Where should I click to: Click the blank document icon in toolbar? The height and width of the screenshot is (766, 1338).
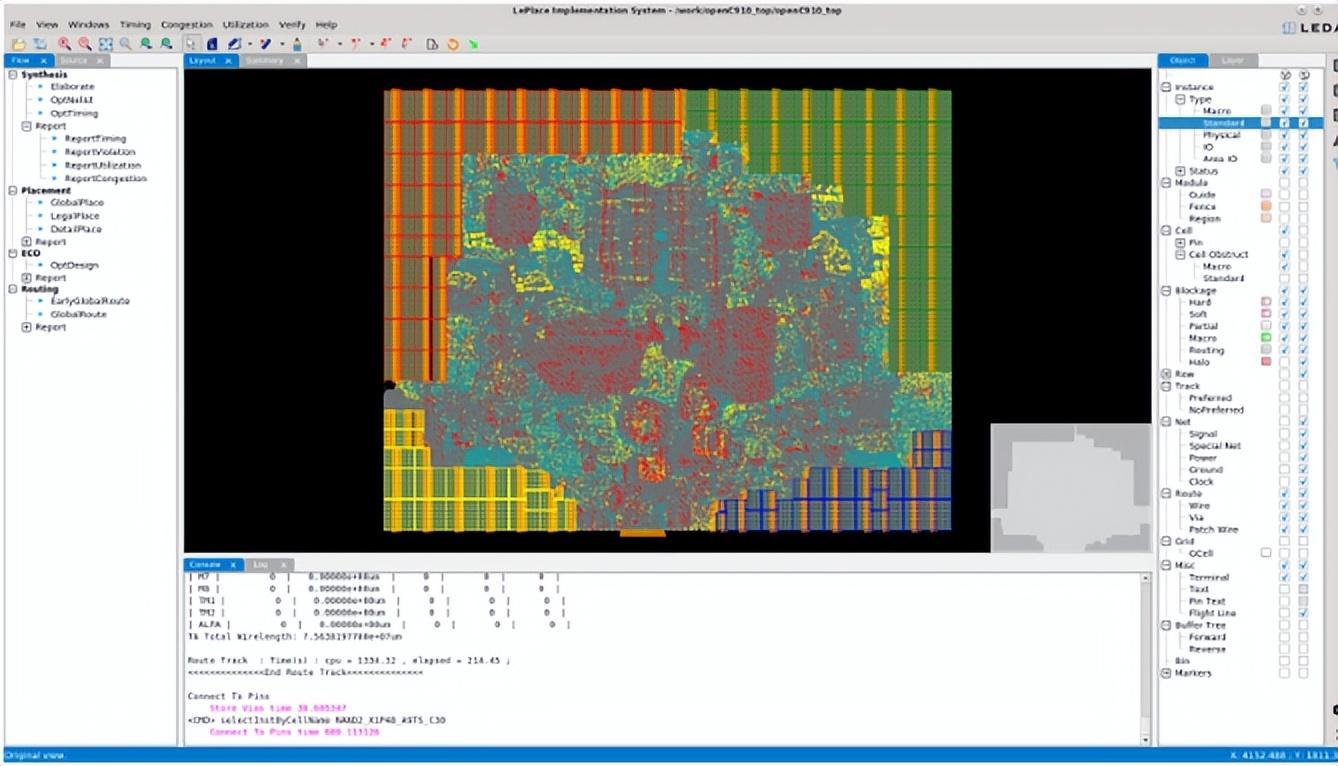(432, 44)
